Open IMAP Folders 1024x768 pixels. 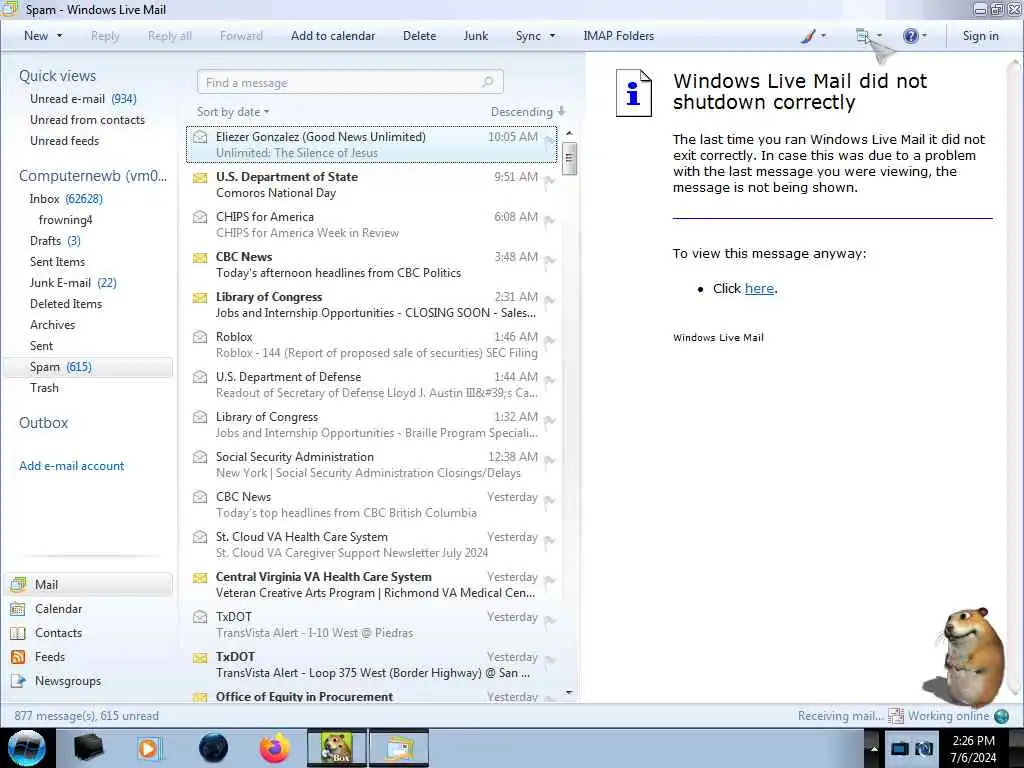click(618, 36)
